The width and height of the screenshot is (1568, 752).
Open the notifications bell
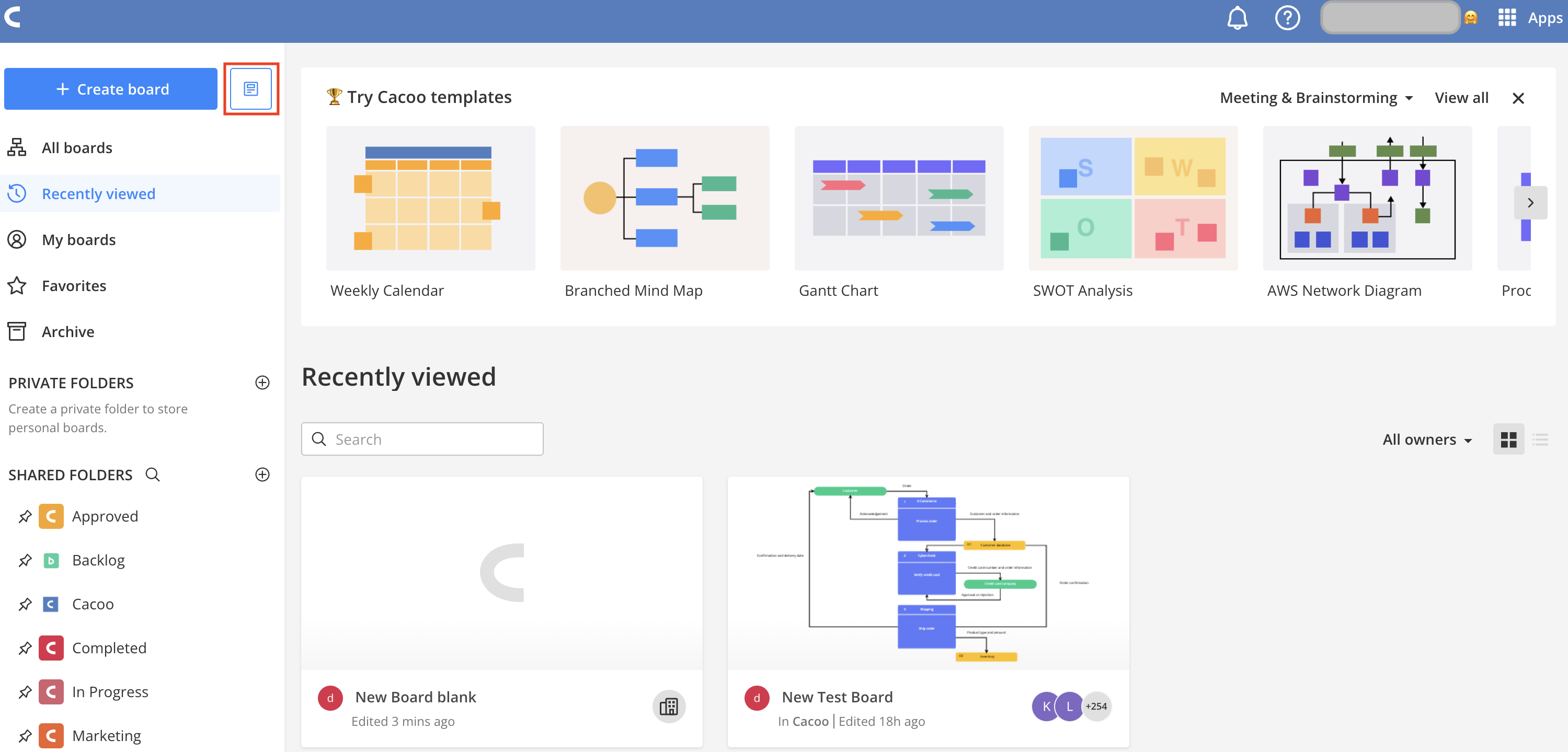tap(1237, 18)
